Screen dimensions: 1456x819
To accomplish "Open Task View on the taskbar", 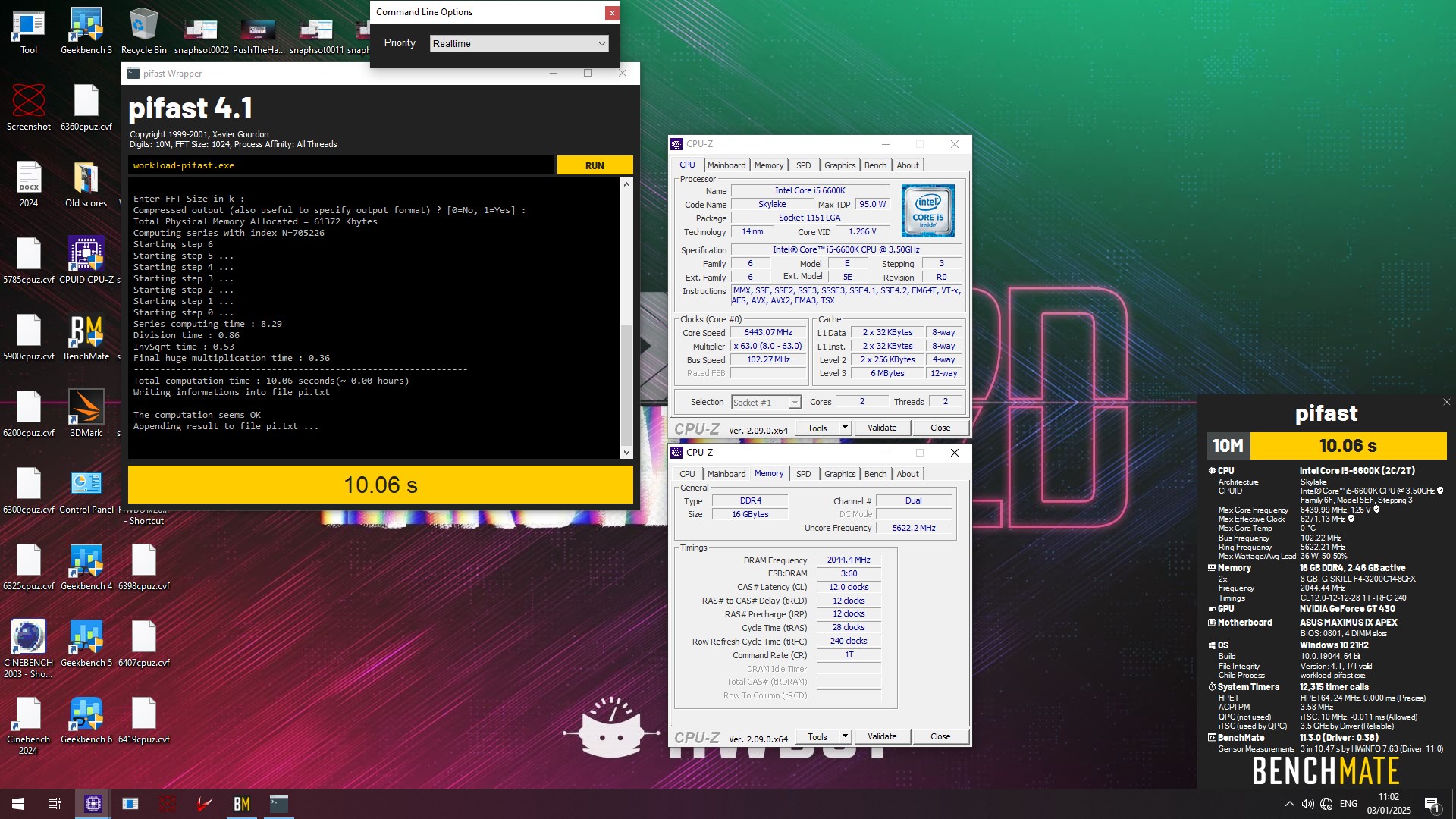I will point(55,804).
